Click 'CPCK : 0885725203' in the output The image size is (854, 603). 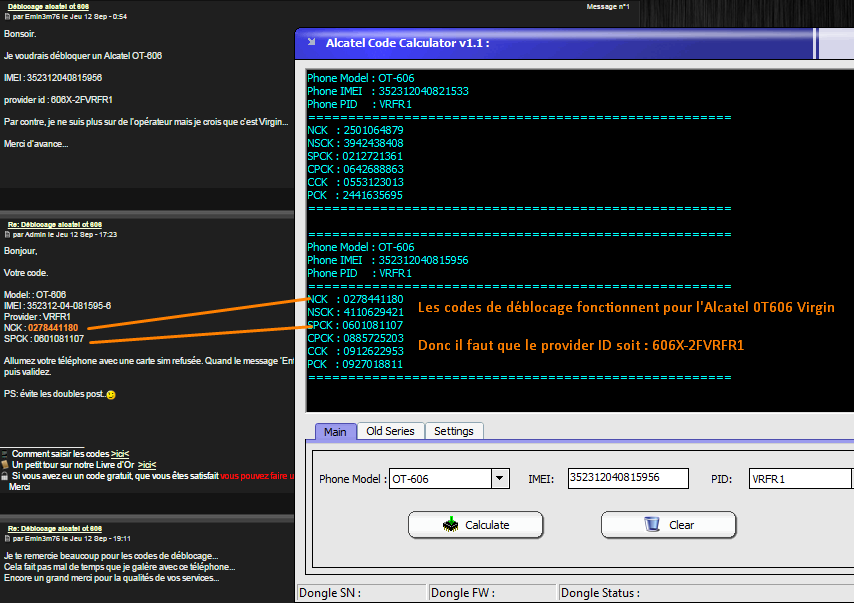[x=355, y=338]
